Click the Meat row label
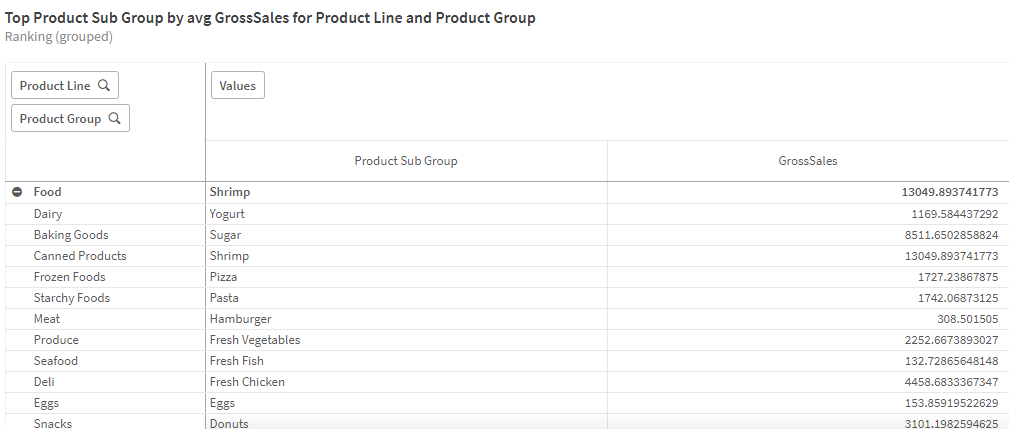The width and height of the screenshot is (1017, 432). point(47,319)
